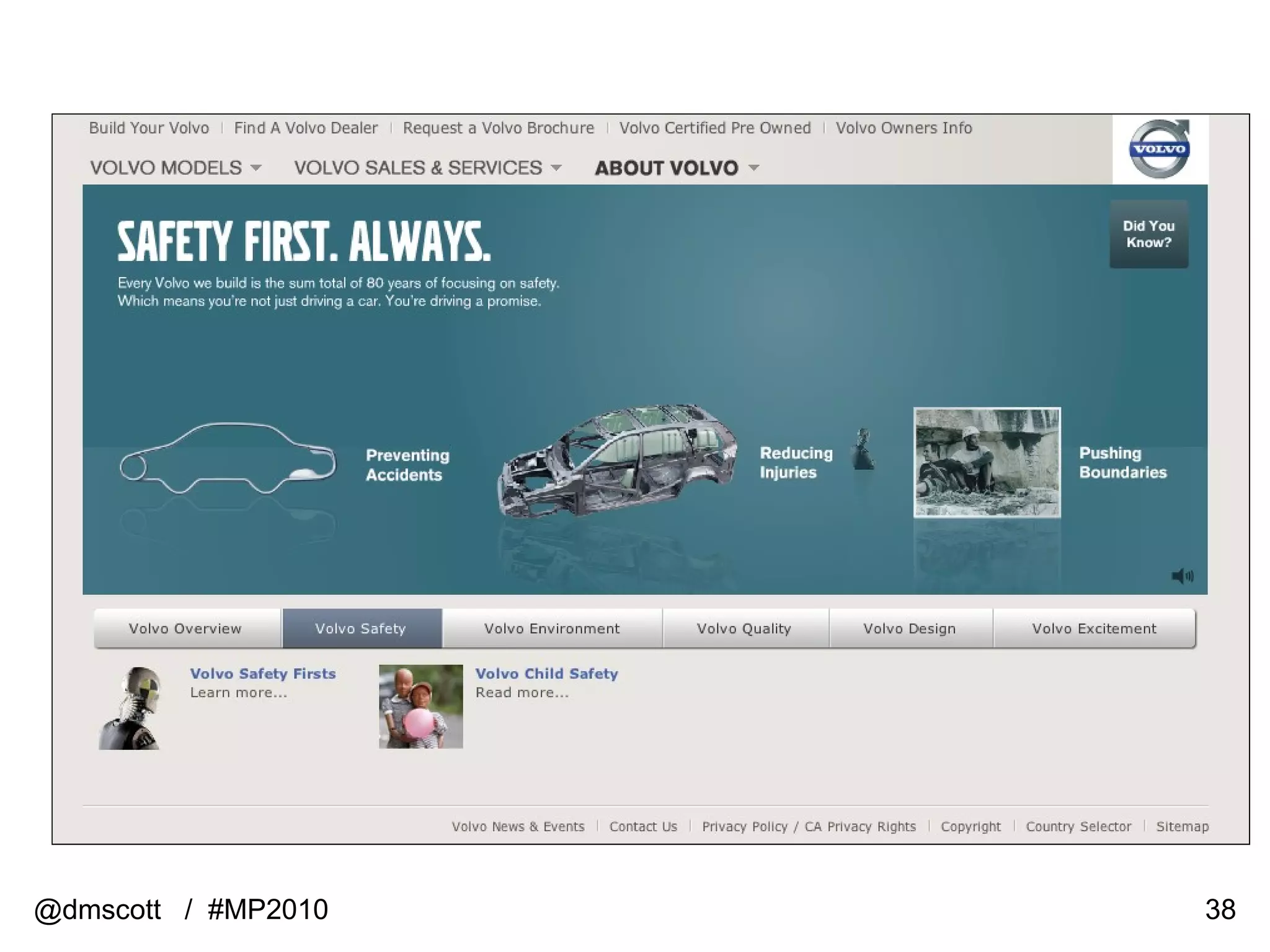The height and width of the screenshot is (952, 1270).
Task: Open Volvo News & Events footer link
Action: (518, 827)
